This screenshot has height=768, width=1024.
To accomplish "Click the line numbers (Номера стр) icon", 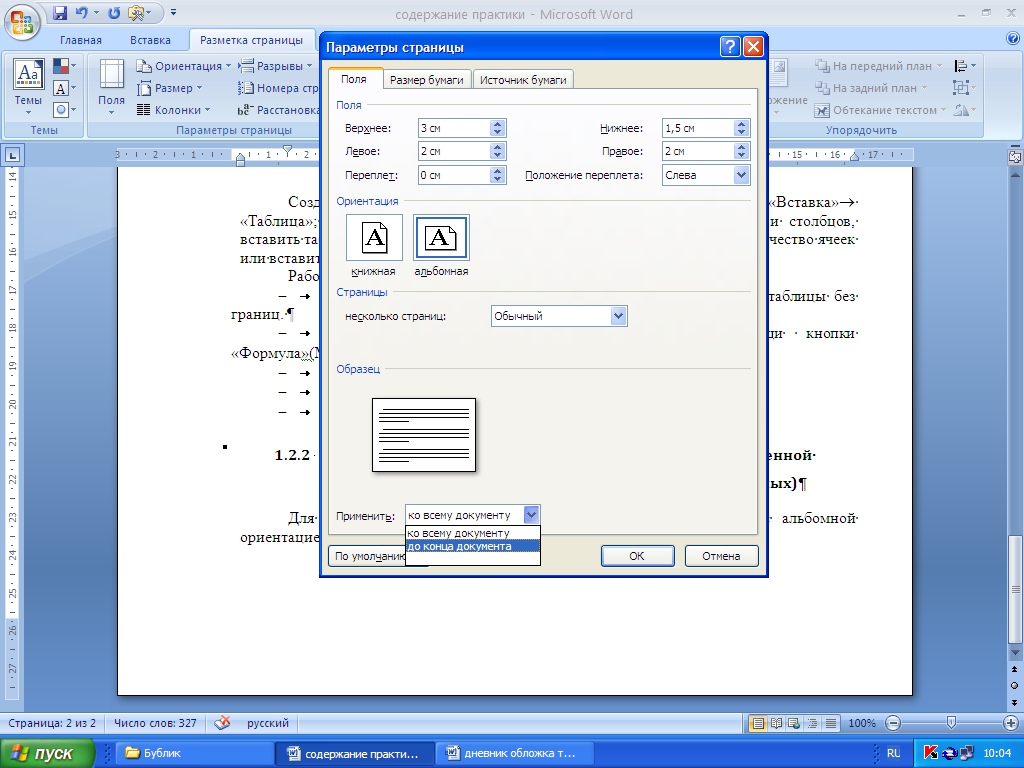I will click(x=246, y=88).
